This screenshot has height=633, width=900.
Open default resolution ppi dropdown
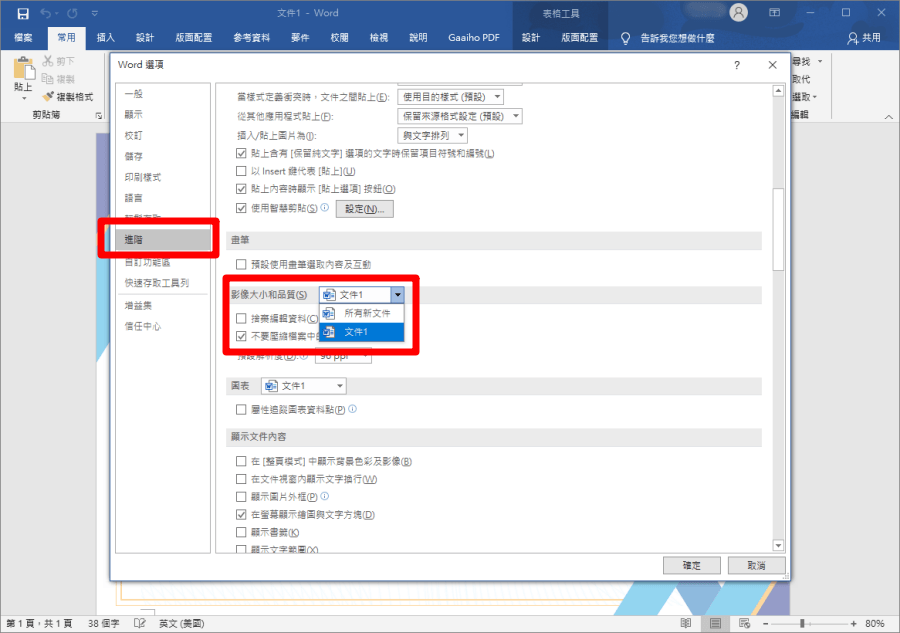point(343,356)
